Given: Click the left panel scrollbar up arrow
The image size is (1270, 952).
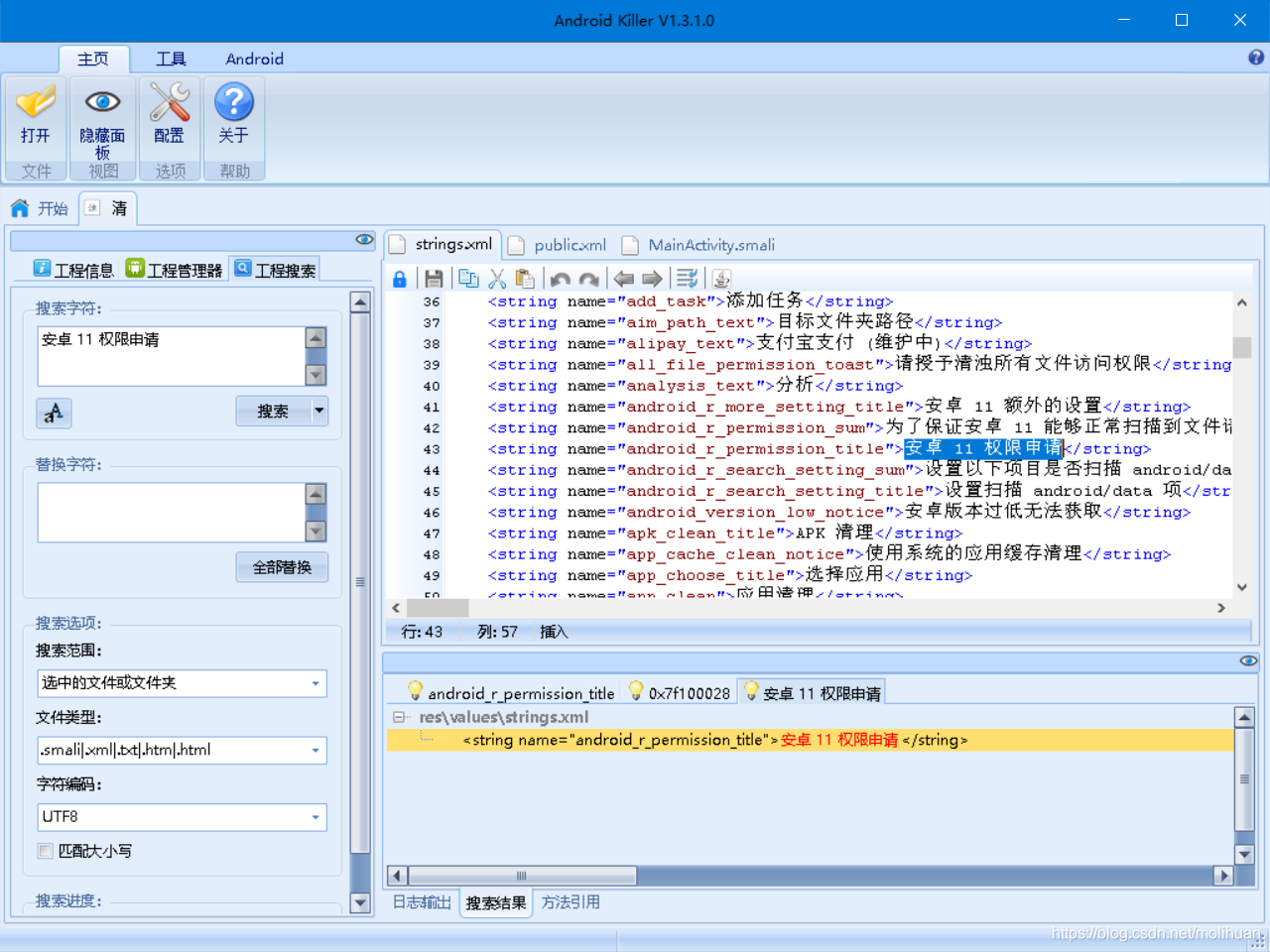Looking at the screenshot, I should [x=360, y=302].
